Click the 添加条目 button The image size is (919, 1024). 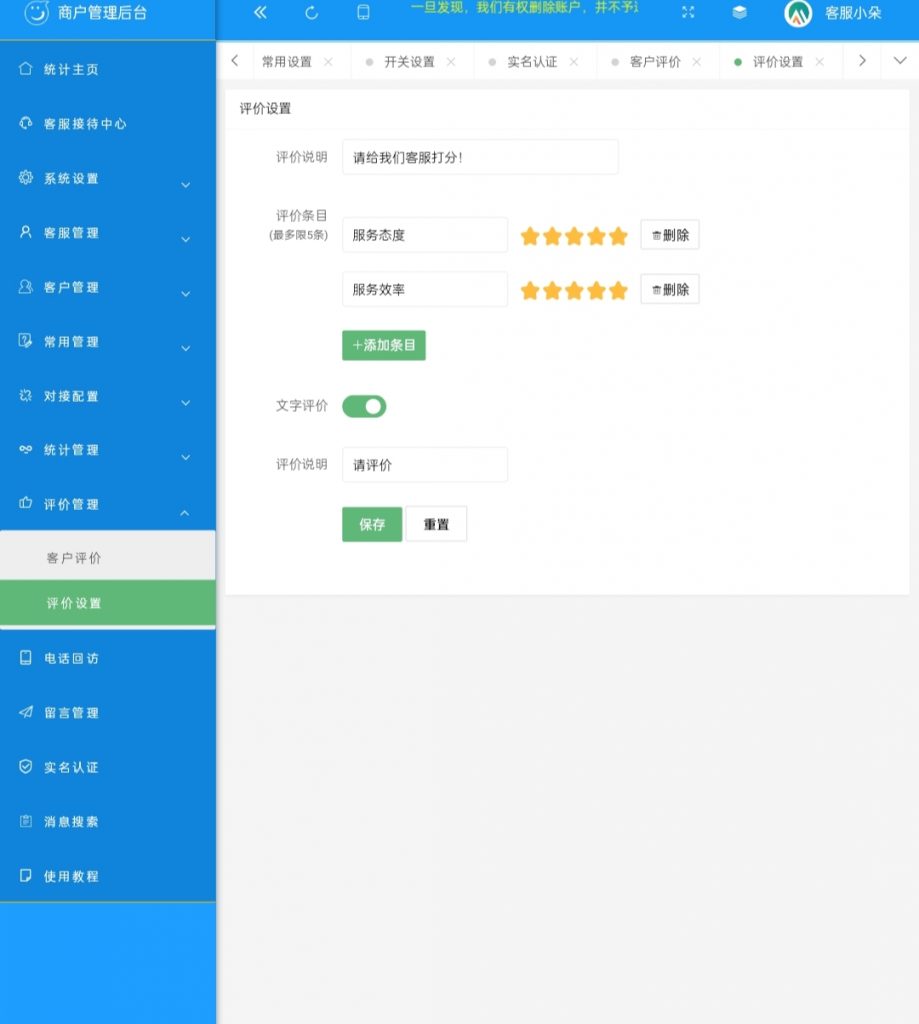(384, 345)
